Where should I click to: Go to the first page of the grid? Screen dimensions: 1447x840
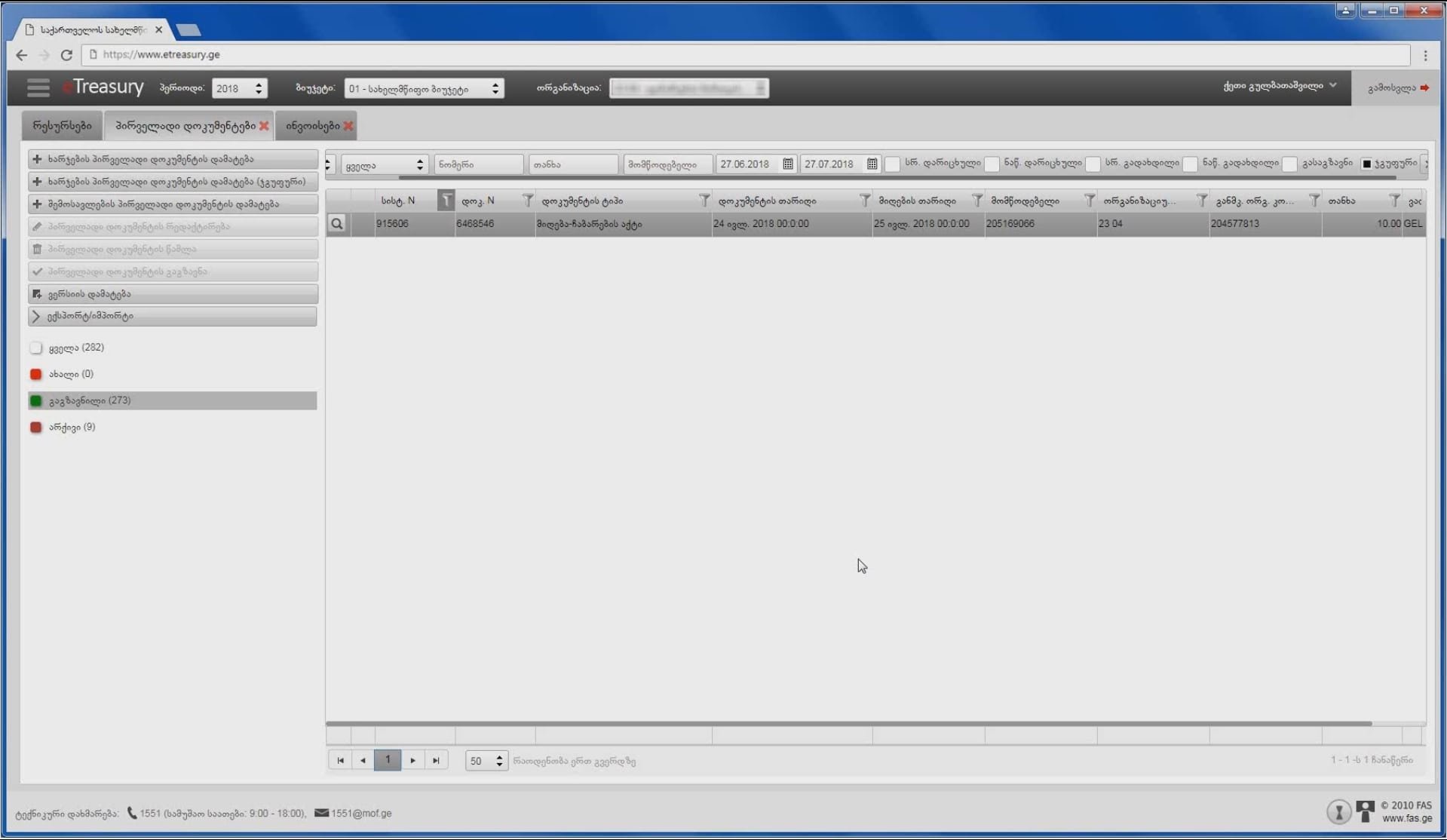pyautogui.click(x=340, y=760)
